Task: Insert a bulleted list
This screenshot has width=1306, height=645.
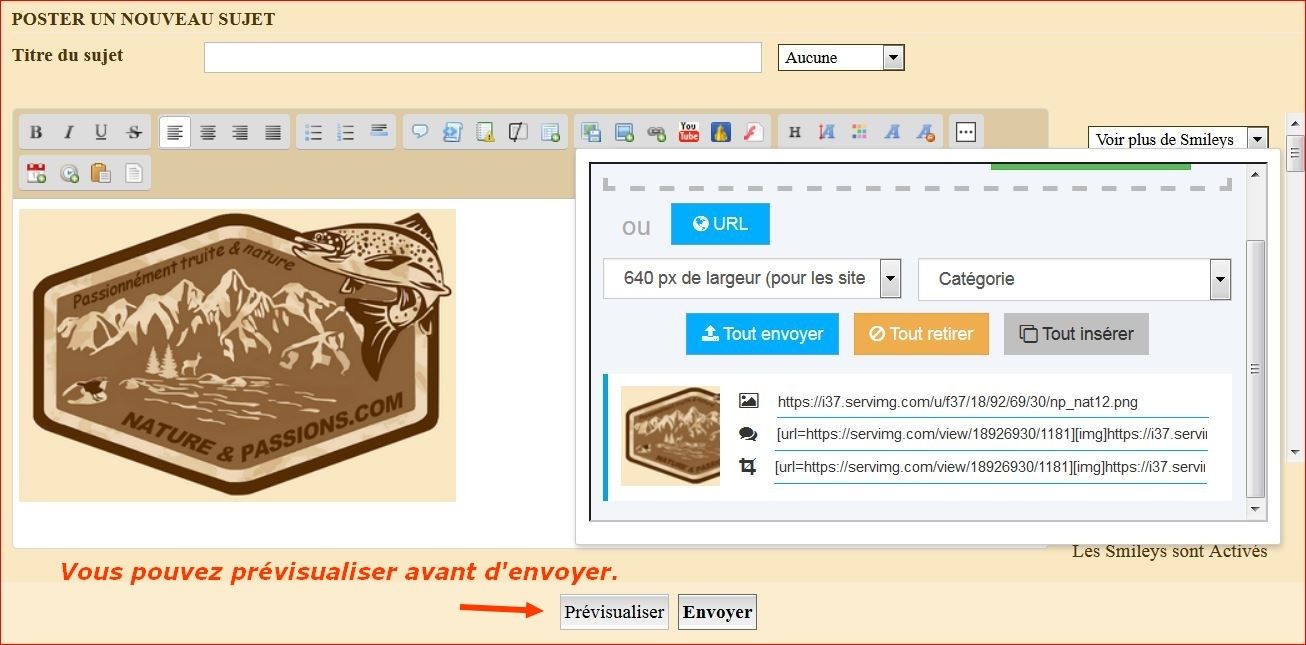Action: [x=313, y=132]
